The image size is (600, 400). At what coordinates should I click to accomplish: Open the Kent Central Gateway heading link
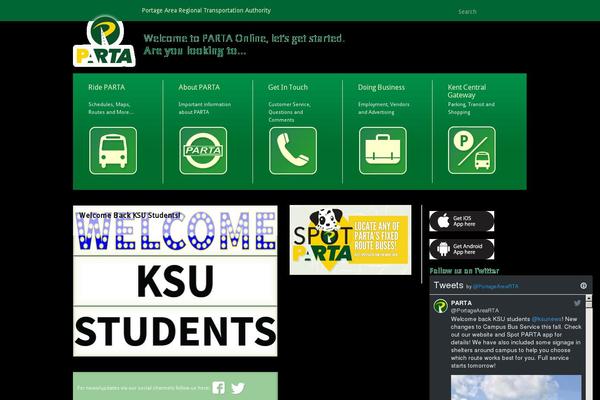(x=467, y=91)
